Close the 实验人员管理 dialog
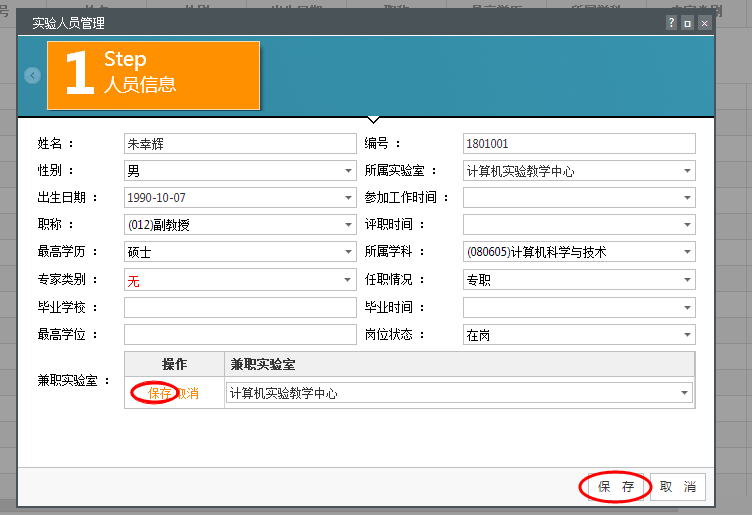 (x=704, y=23)
